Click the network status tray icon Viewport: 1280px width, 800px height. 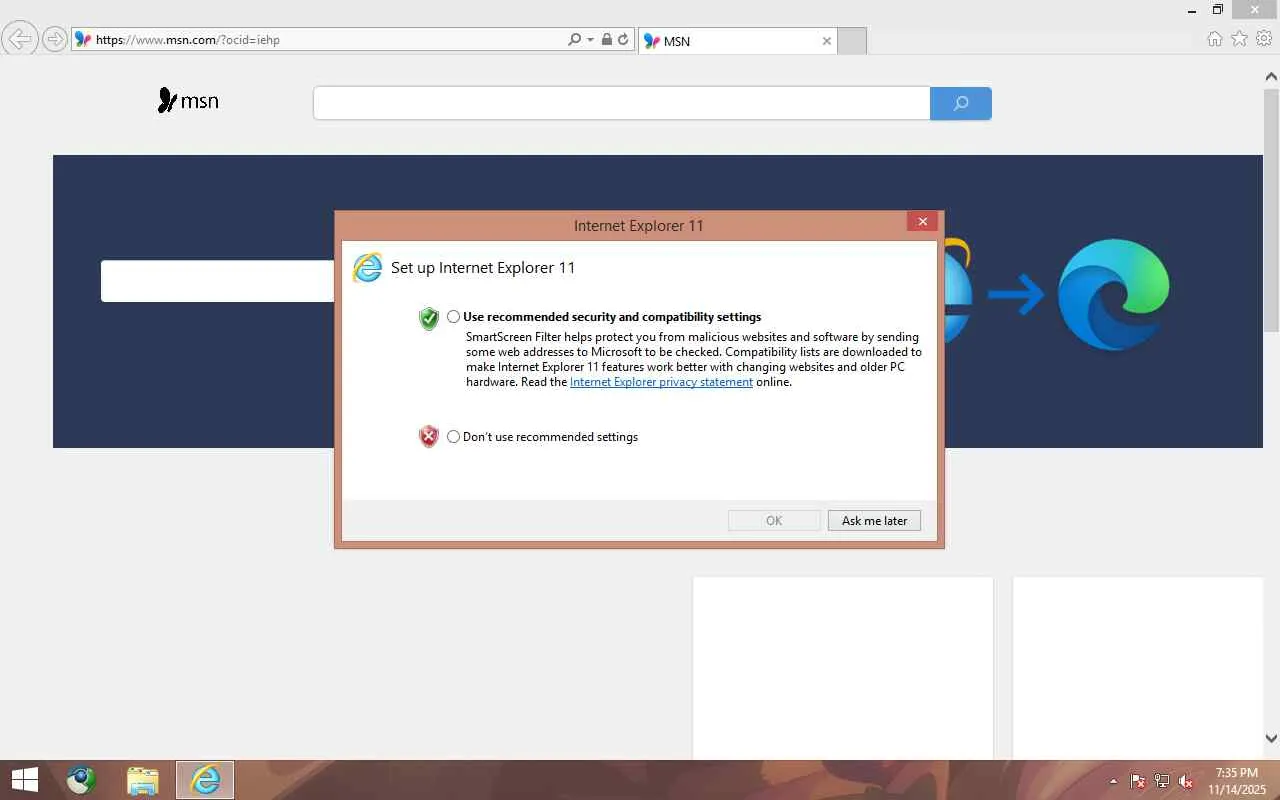(x=1162, y=781)
